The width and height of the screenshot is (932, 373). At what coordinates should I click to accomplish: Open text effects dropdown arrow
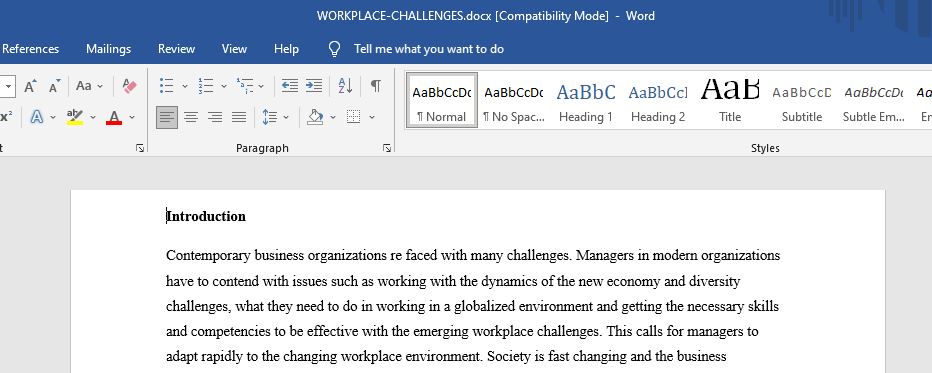(53, 118)
